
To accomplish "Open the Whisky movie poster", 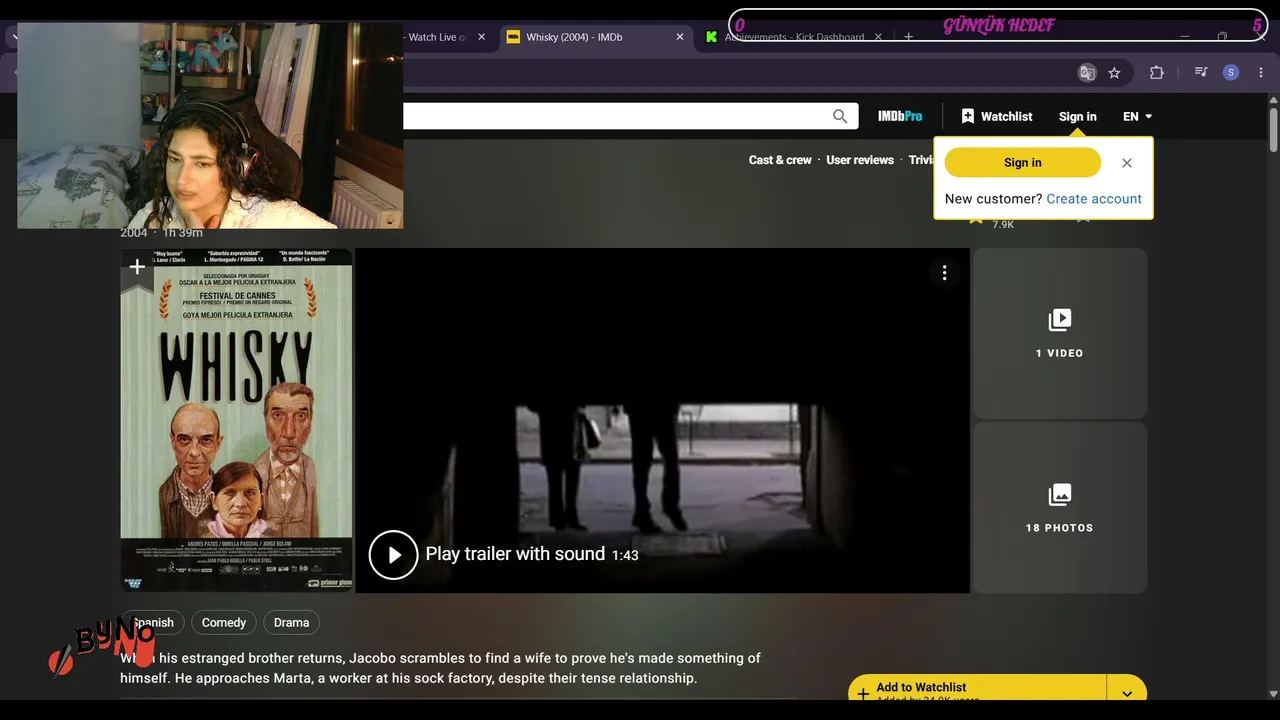I will click(x=237, y=420).
